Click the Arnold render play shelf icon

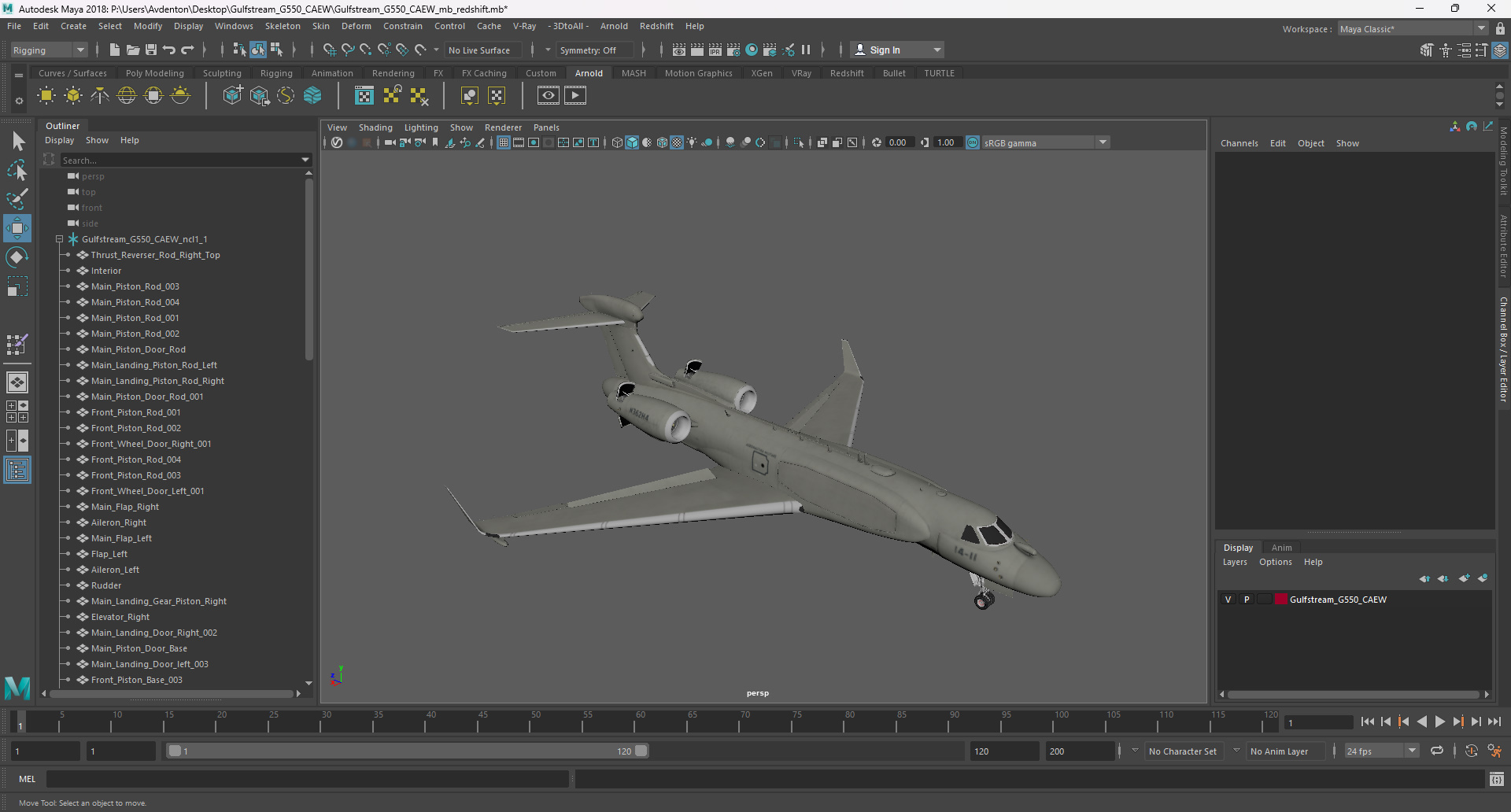tap(575, 96)
